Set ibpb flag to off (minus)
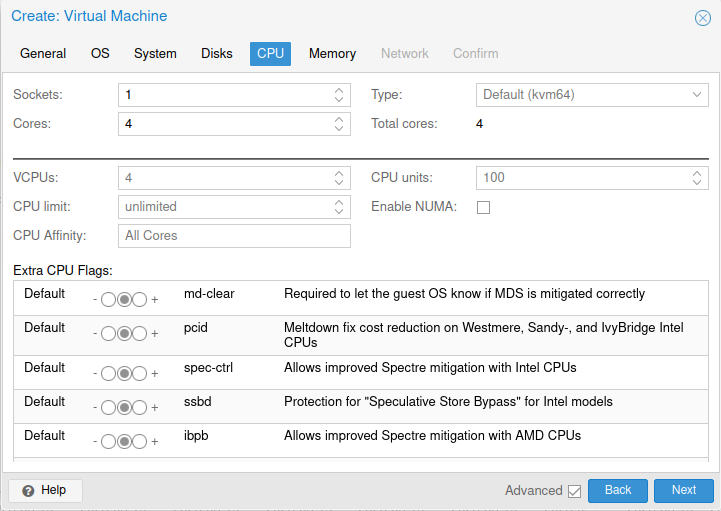 (109, 442)
